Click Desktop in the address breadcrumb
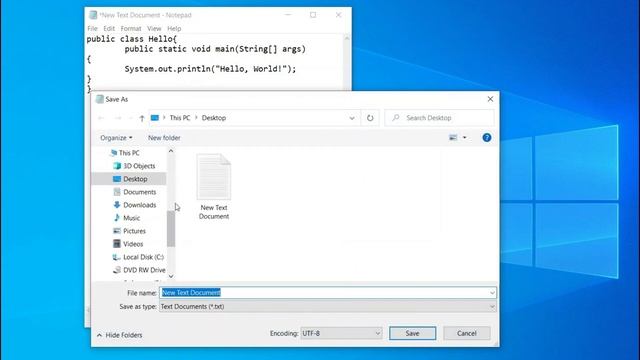 (213, 118)
